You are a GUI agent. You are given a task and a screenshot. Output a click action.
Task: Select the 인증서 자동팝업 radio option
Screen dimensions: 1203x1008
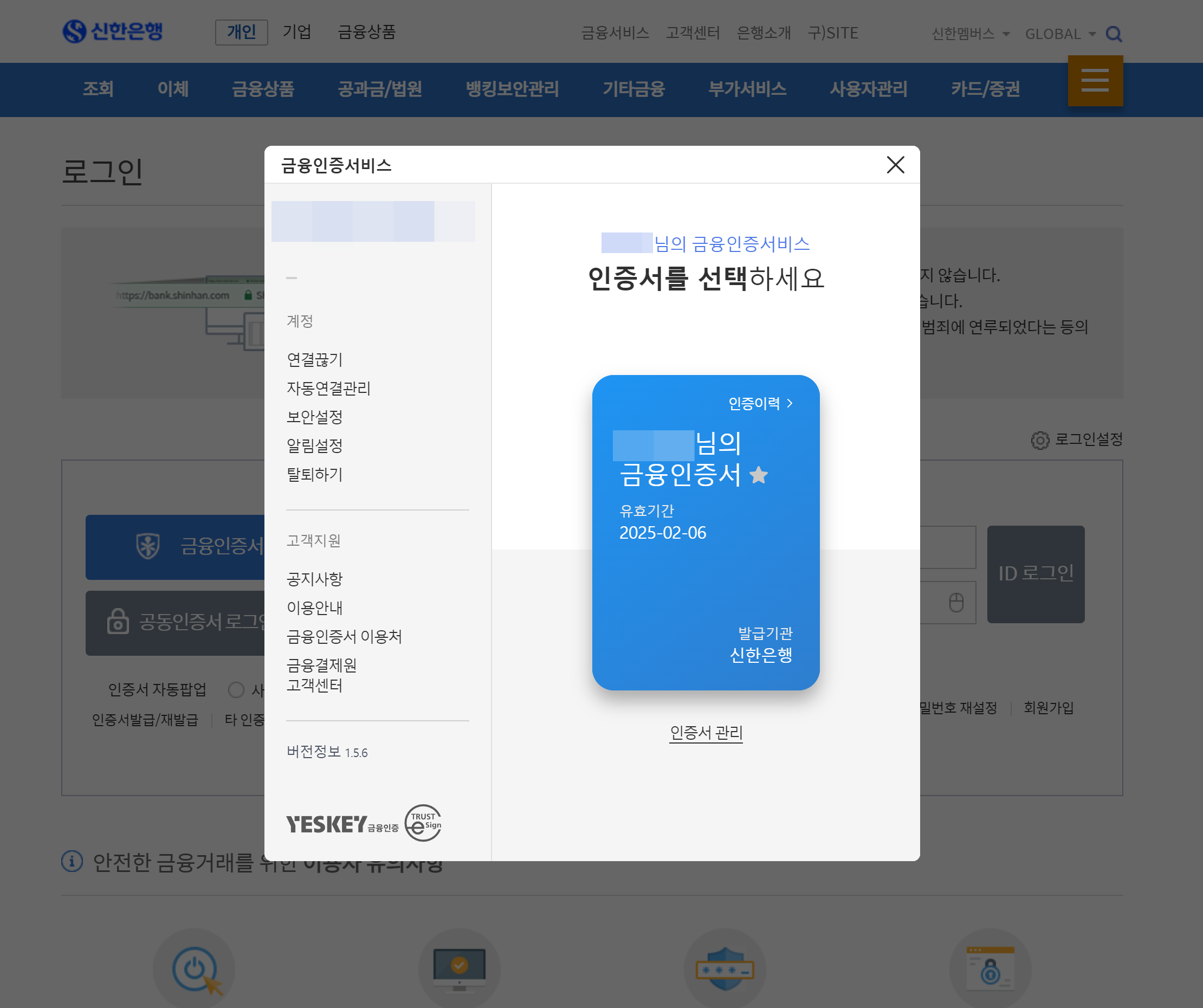[236, 689]
